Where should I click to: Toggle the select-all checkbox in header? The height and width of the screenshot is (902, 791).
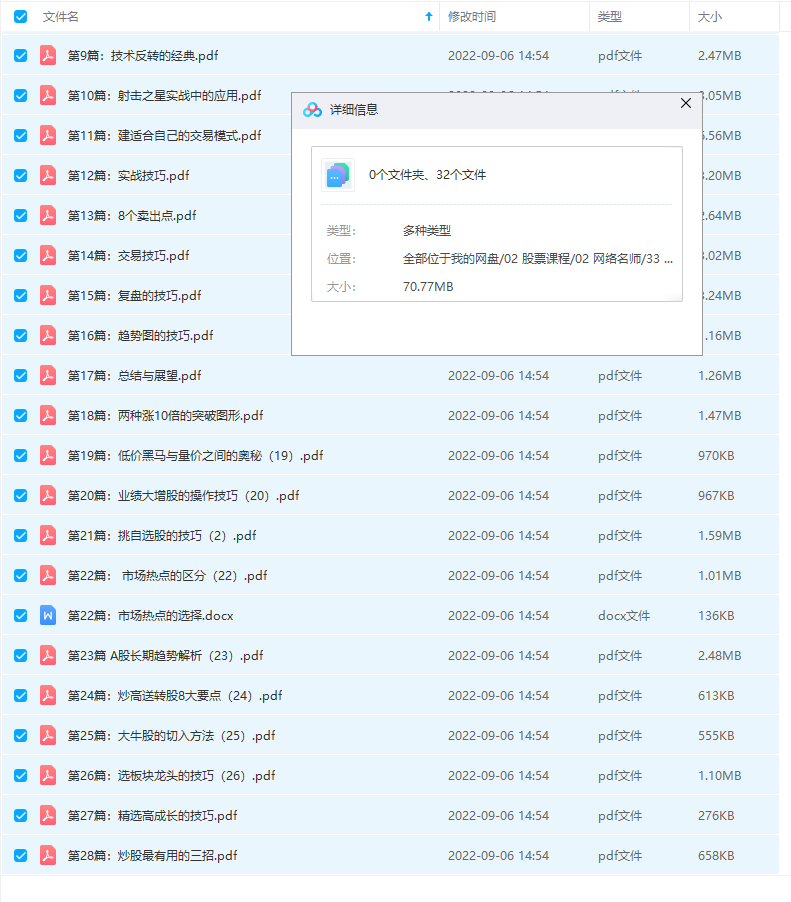coord(20,17)
